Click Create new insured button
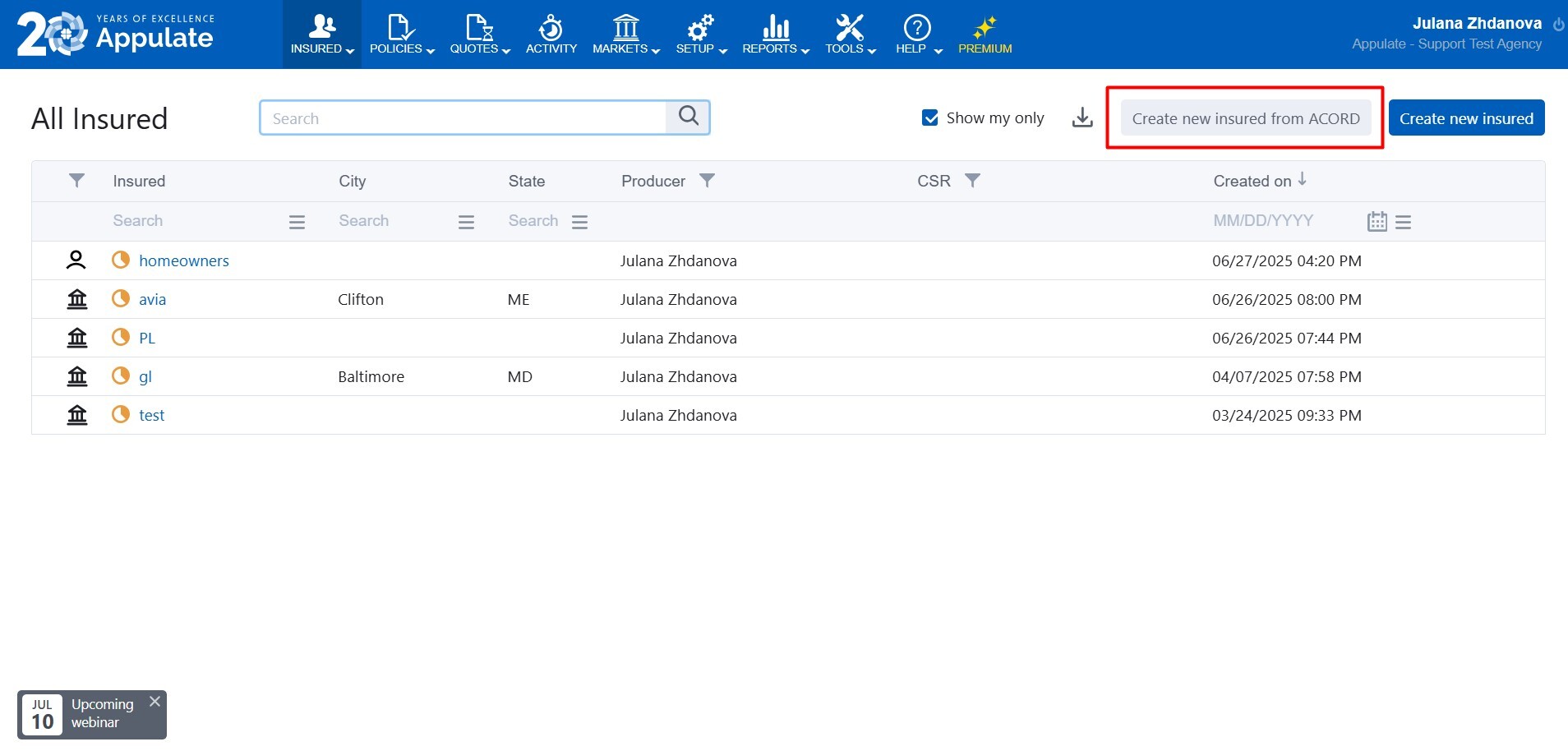The height and width of the screenshot is (751, 1568). pos(1466,118)
